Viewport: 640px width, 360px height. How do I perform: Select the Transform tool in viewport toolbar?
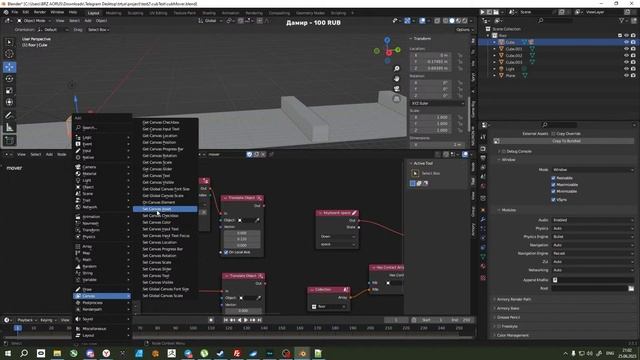tap(9, 102)
